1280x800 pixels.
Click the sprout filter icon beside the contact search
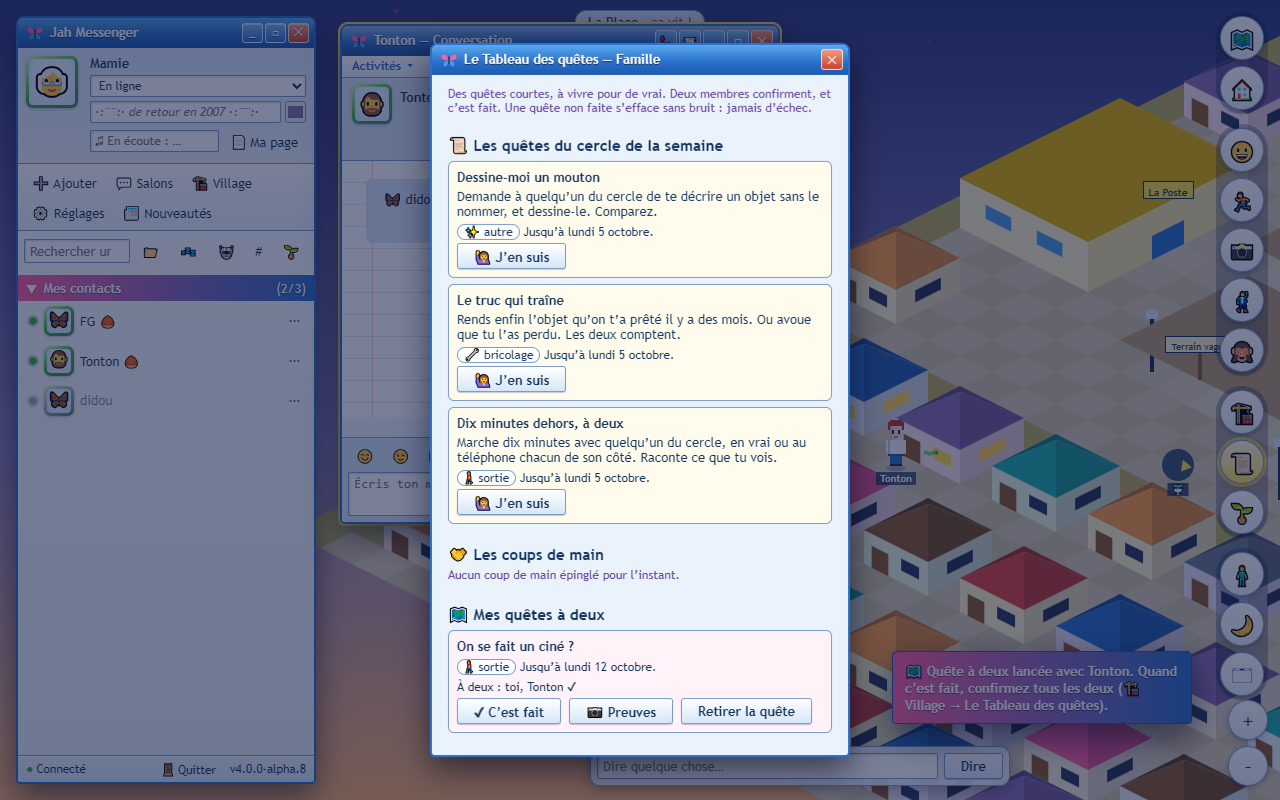coord(291,252)
